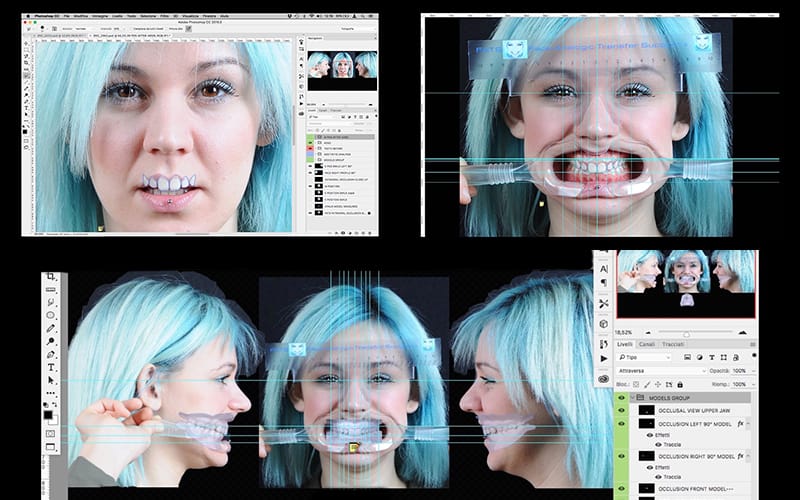
Task: Open the Livelli panel options menu
Action: [753, 344]
